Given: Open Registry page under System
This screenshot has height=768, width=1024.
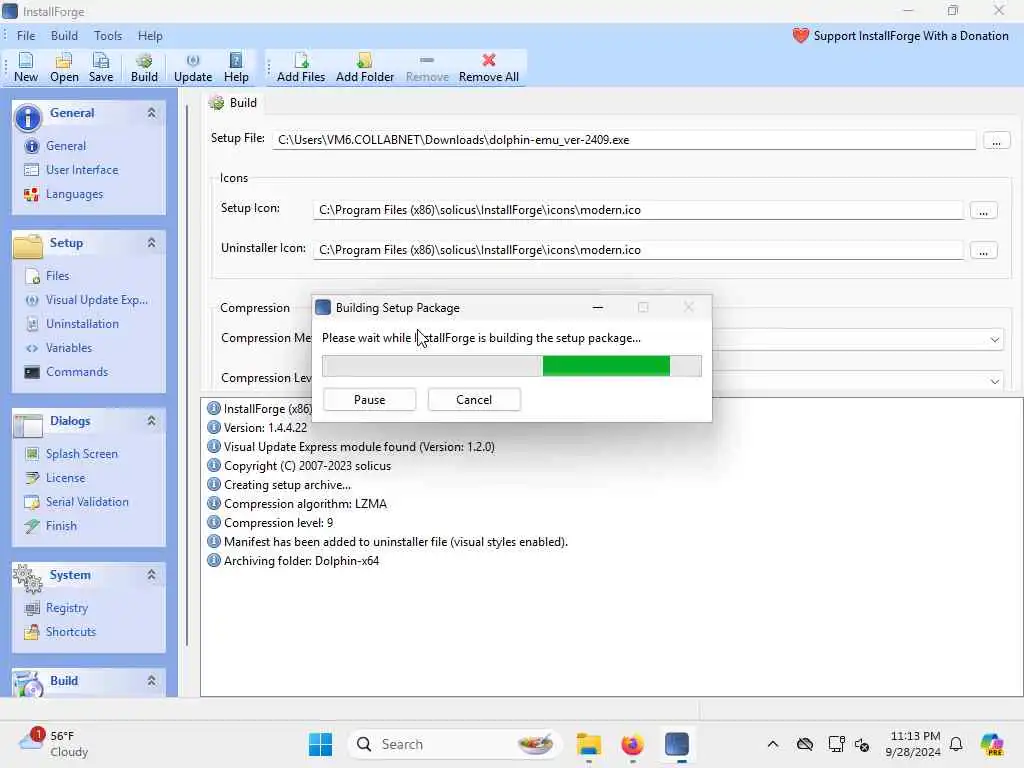Looking at the screenshot, I should click(x=66, y=608).
